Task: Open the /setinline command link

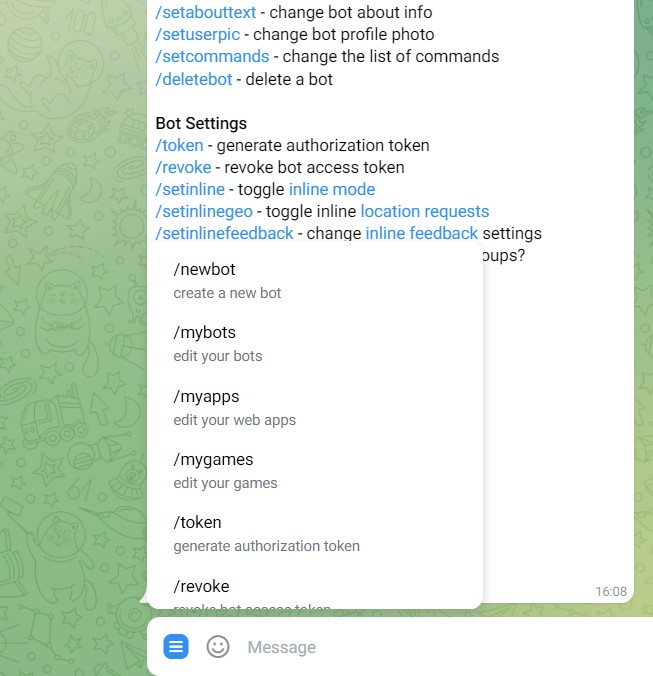Action: (190, 189)
